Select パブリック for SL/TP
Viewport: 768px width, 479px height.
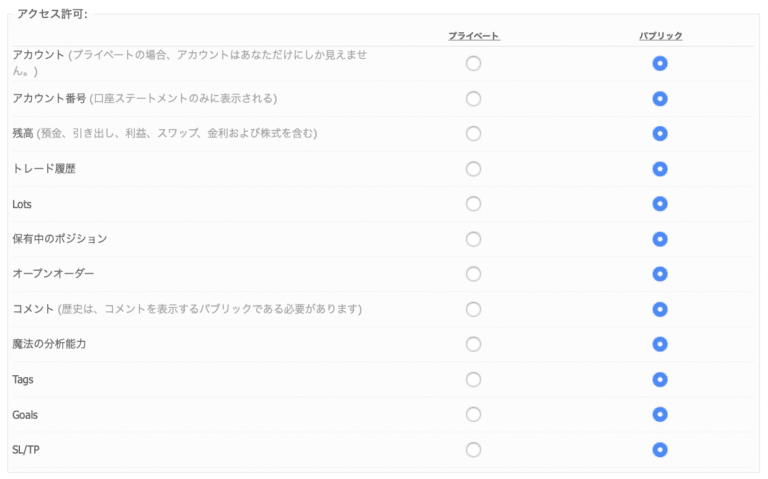pos(660,450)
